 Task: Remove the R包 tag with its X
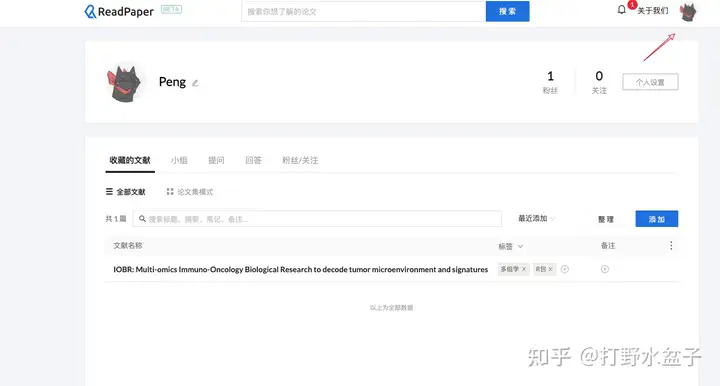click(550, 269)
